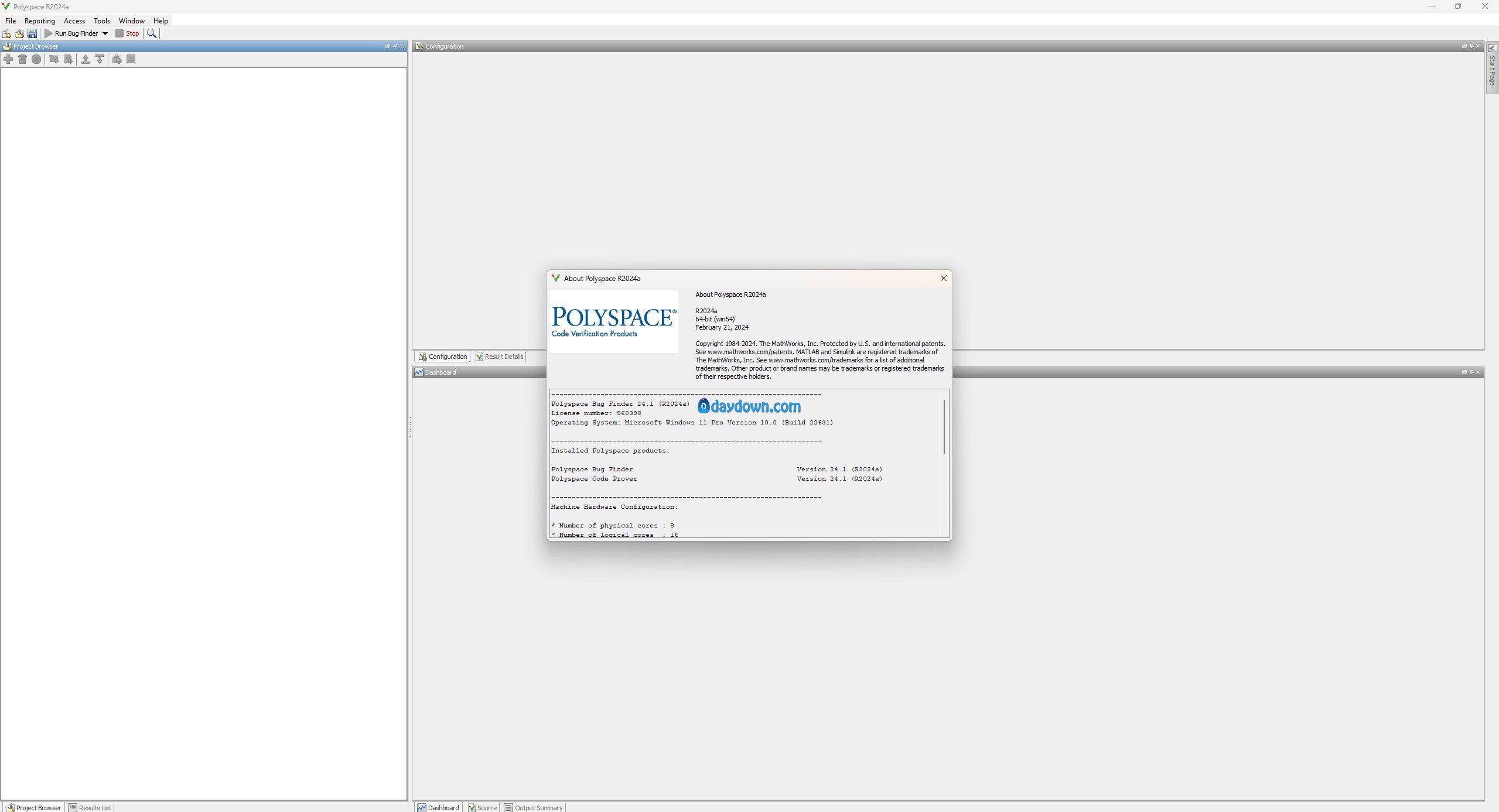Click the down arrow icon in Project Browser toolbar
The width and height of the screenshot is (1499, 812).
click(x=100, y=59)
